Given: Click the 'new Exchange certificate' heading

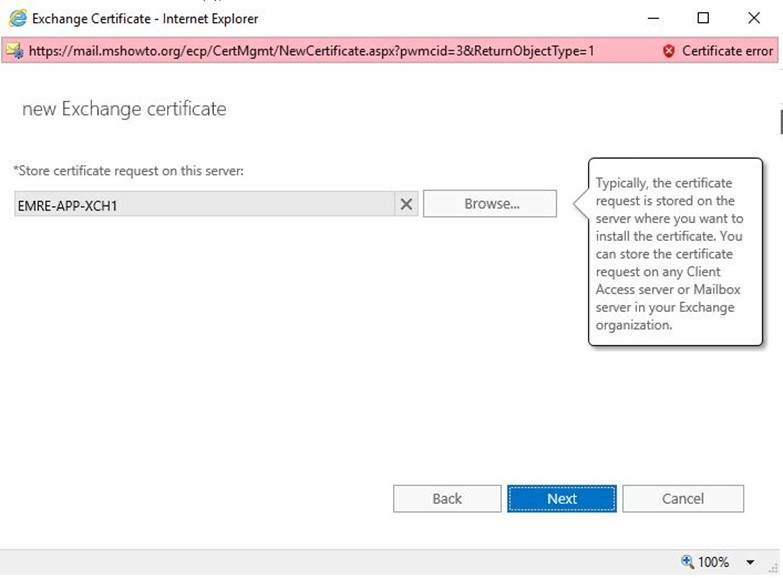Looking at the screenshot, I should coord(124,109).
